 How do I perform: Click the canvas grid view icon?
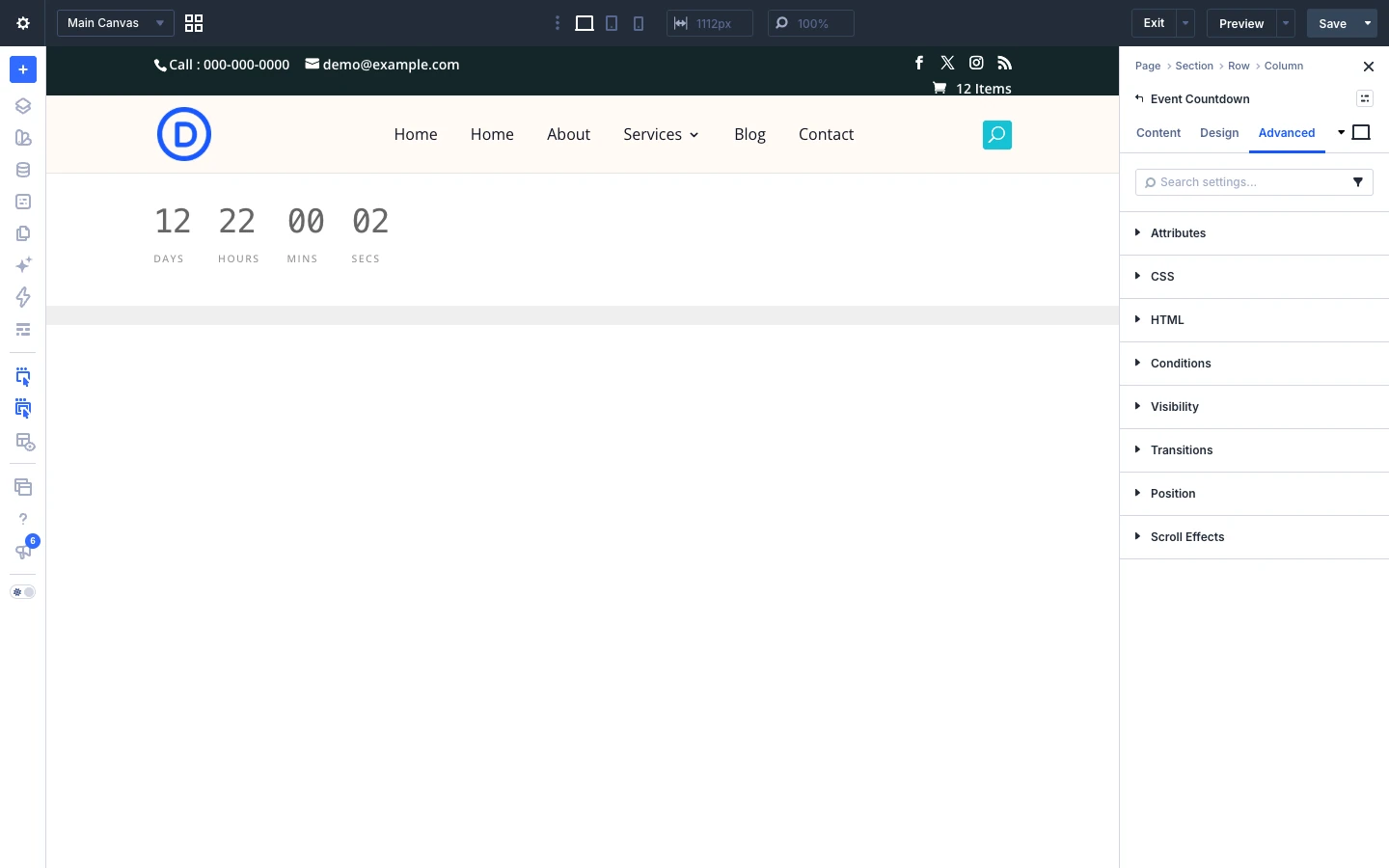click(x=194, y=23)
